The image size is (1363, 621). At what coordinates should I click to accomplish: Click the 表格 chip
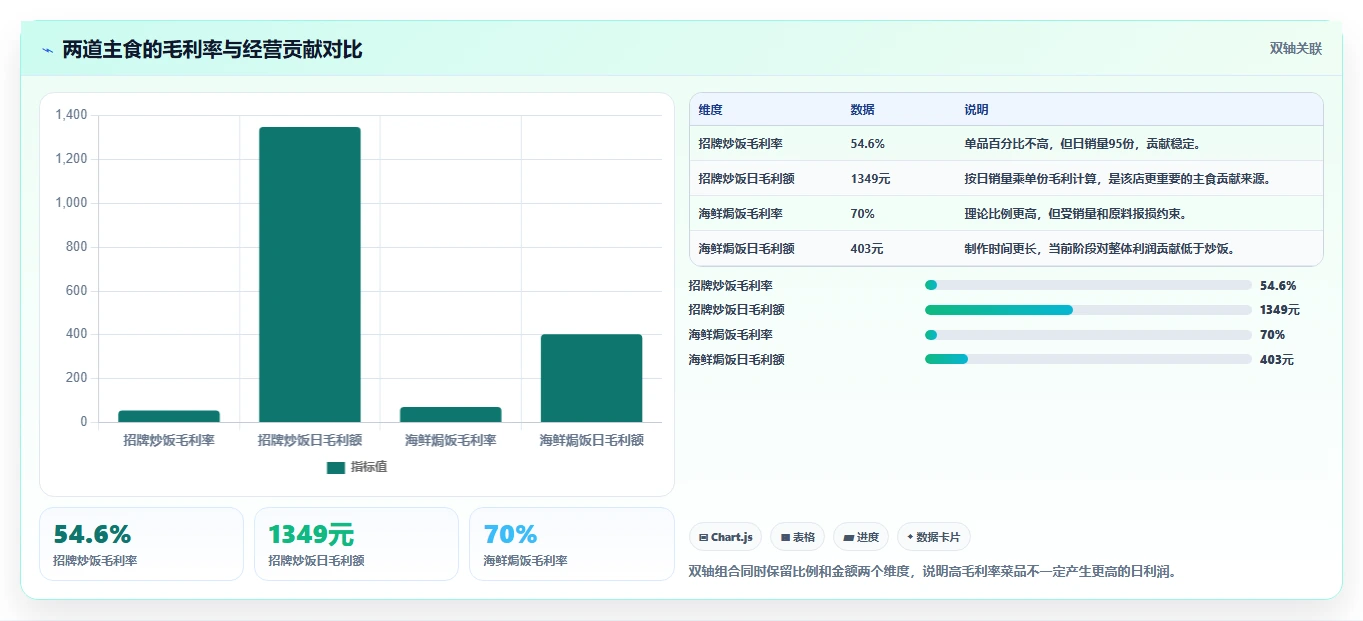[x=797, y=537]
